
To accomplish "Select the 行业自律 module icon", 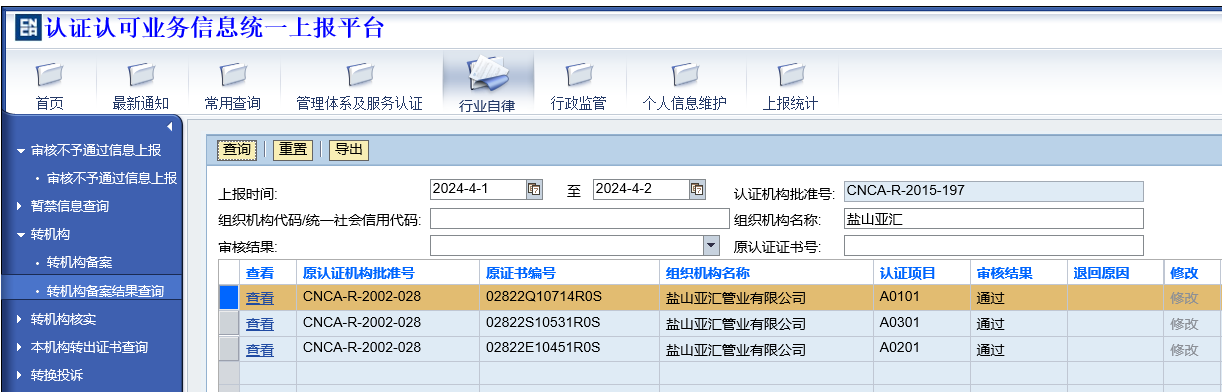I will tap(488, 75).
